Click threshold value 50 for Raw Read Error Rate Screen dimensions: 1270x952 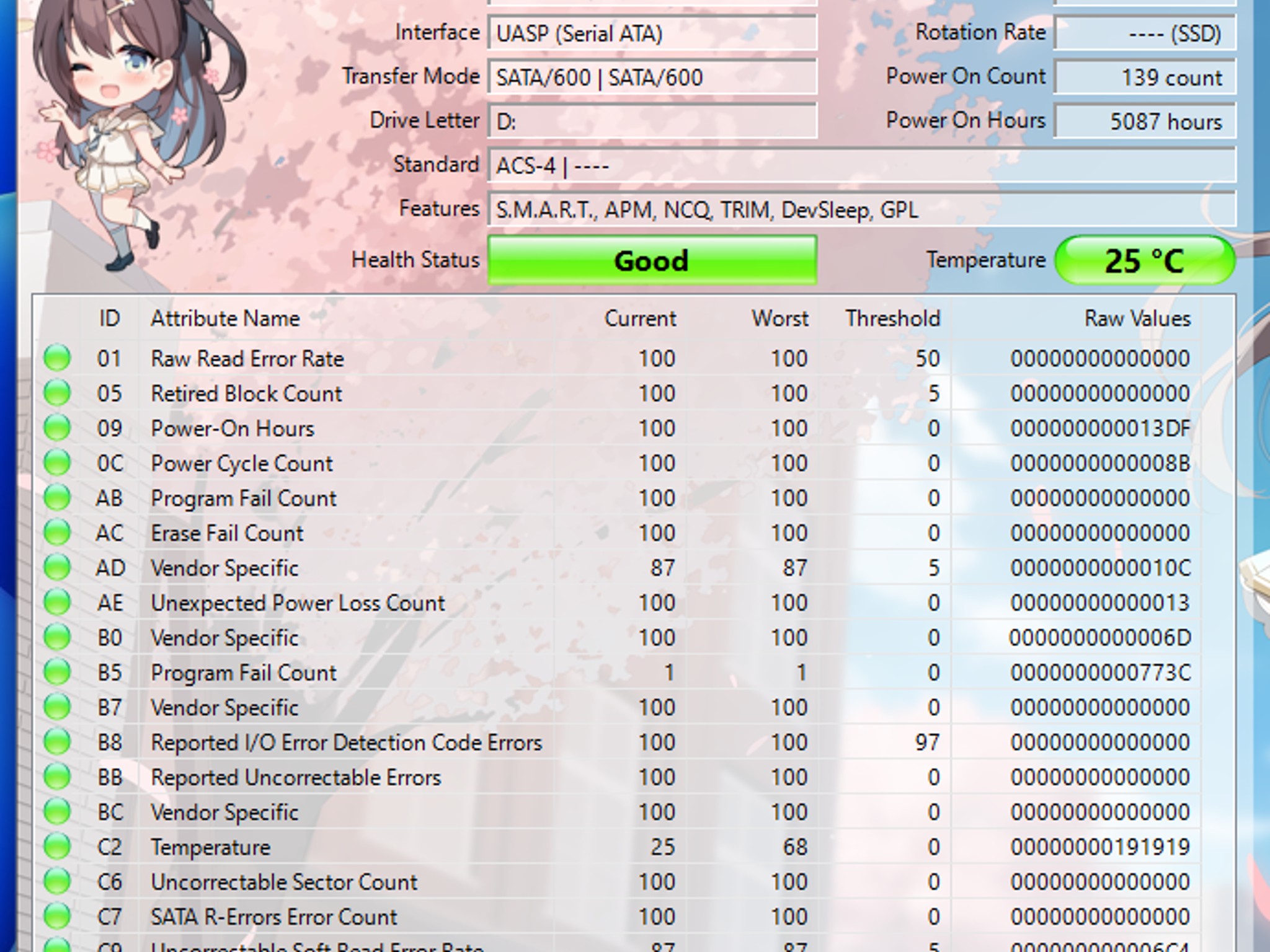pos(928,358)
